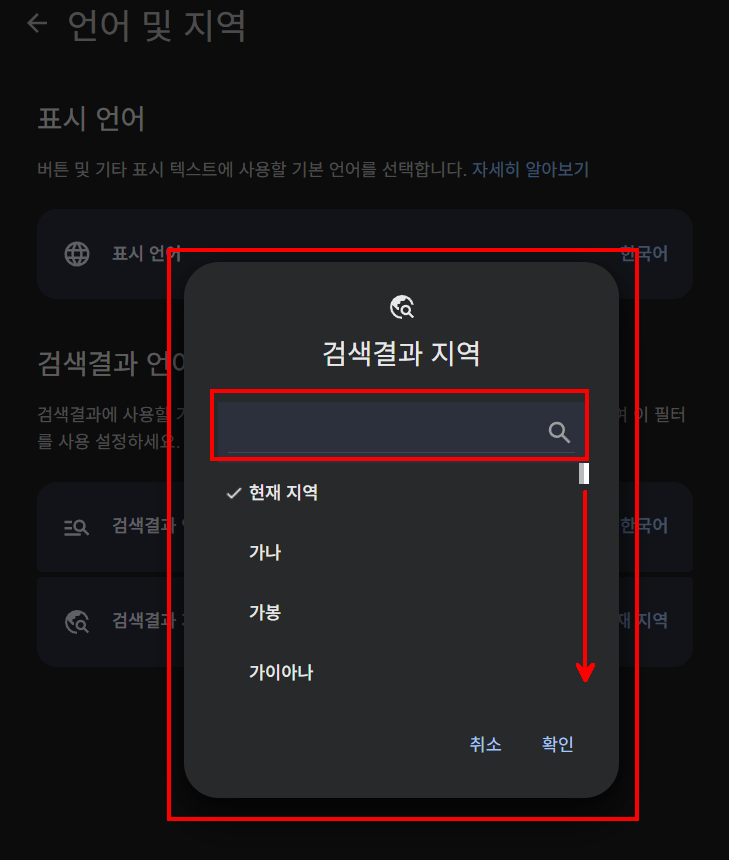The image size is (729, 860).
Task: Open the 자세히 알아보기 link
Action: pos(530,169)
